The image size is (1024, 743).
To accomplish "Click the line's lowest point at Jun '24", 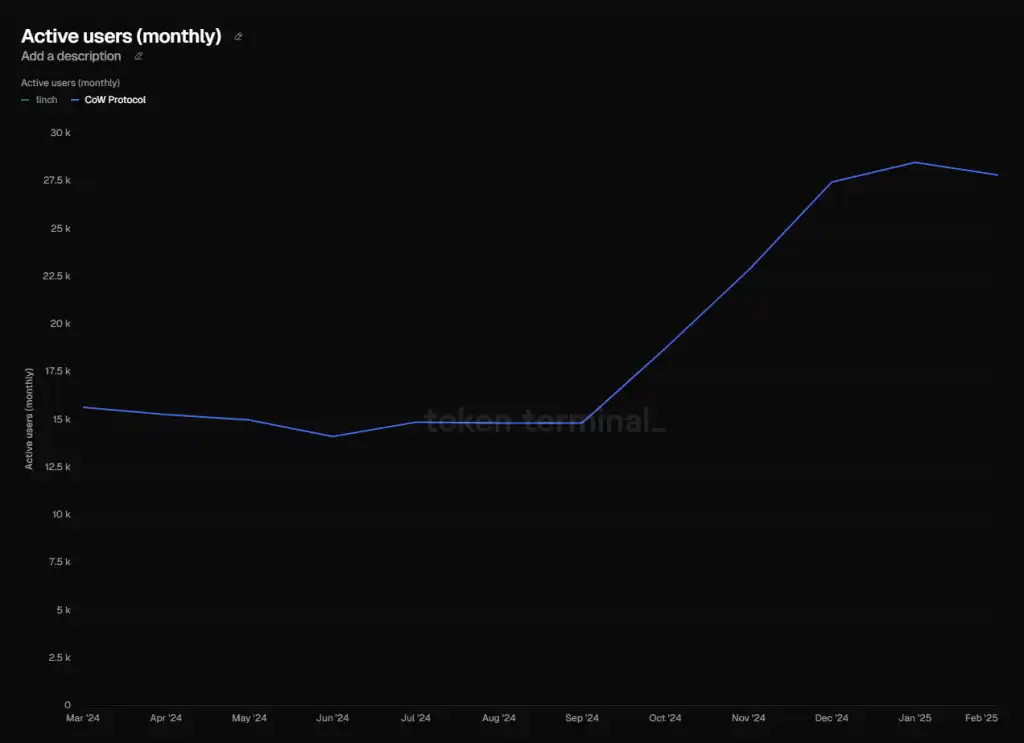I will coord(332,436).
